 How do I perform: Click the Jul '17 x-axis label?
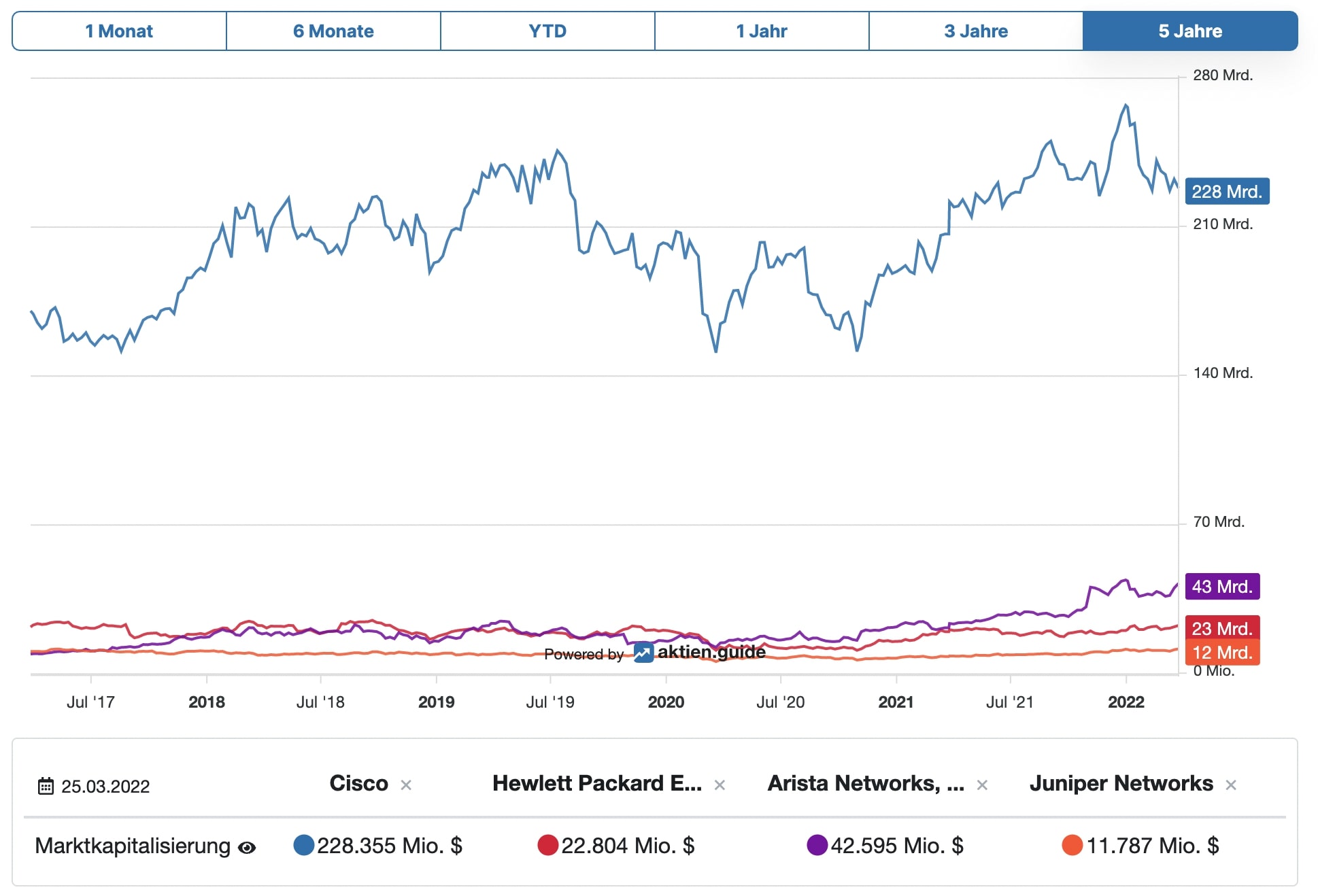[x=90, y=702]
